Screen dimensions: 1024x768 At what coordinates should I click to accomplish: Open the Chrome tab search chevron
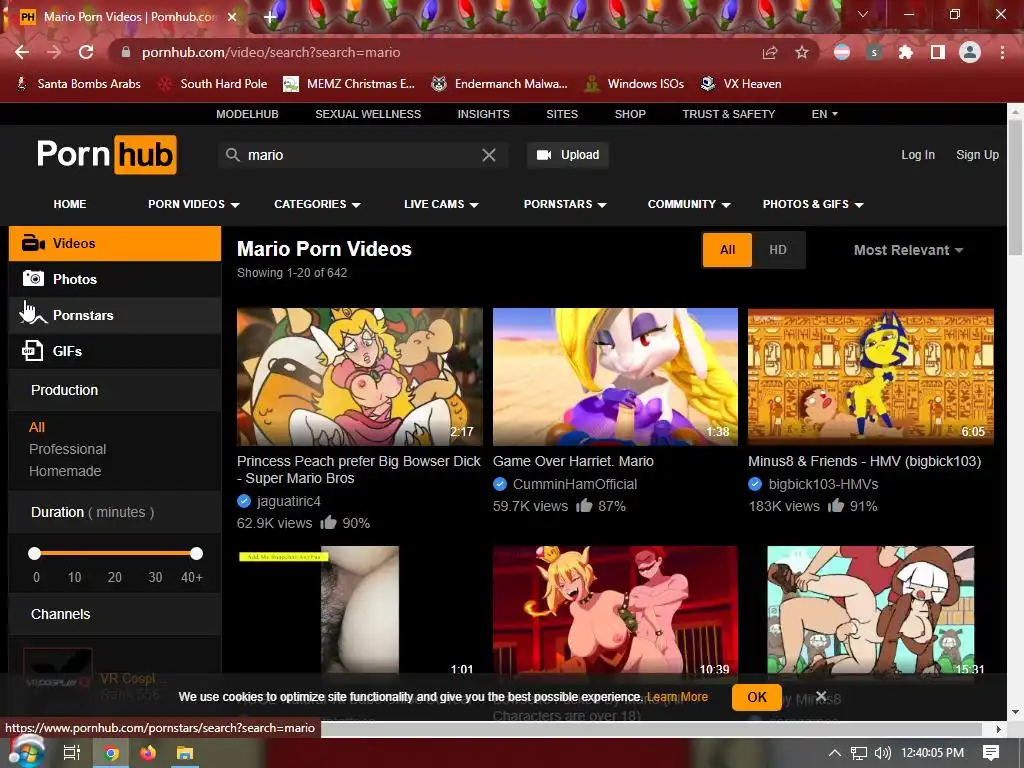point(863,14)
